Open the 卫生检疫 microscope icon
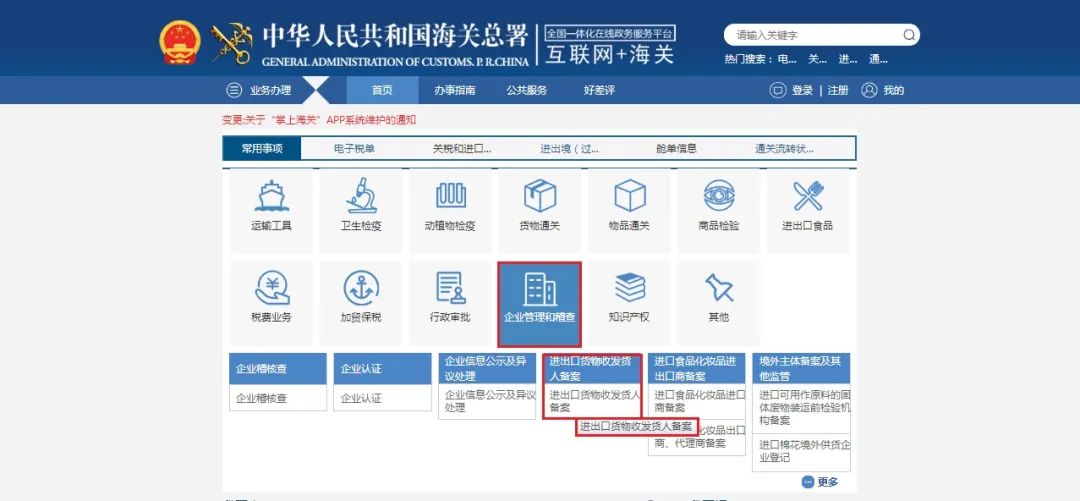Viewport: 1080px width, 501px height. 361,196
